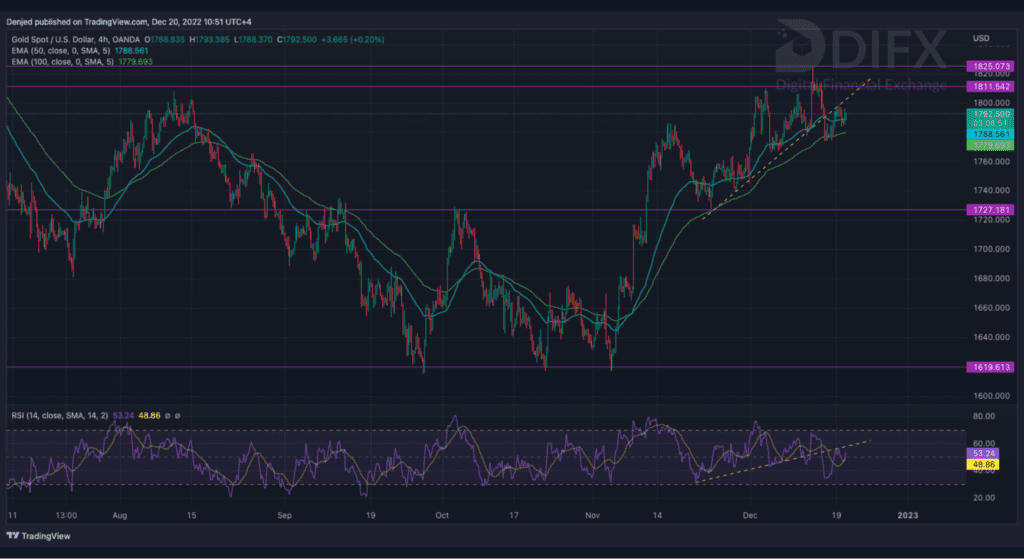Open the USD currency label on price axis
The height and width of the screenshot is (559, 1024).
click(980, 39)
